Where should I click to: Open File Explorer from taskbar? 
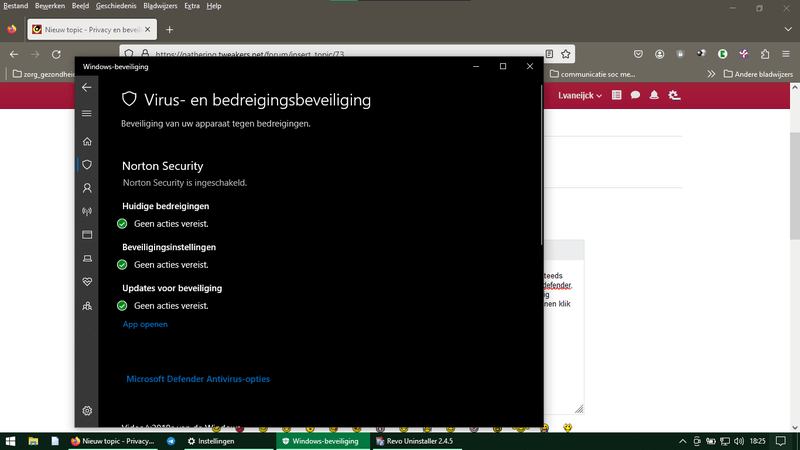point(33,441)
